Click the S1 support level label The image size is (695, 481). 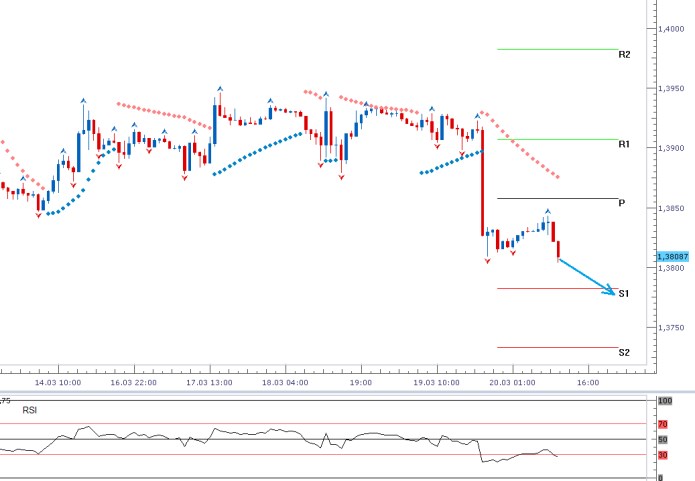tap(624, 293)
